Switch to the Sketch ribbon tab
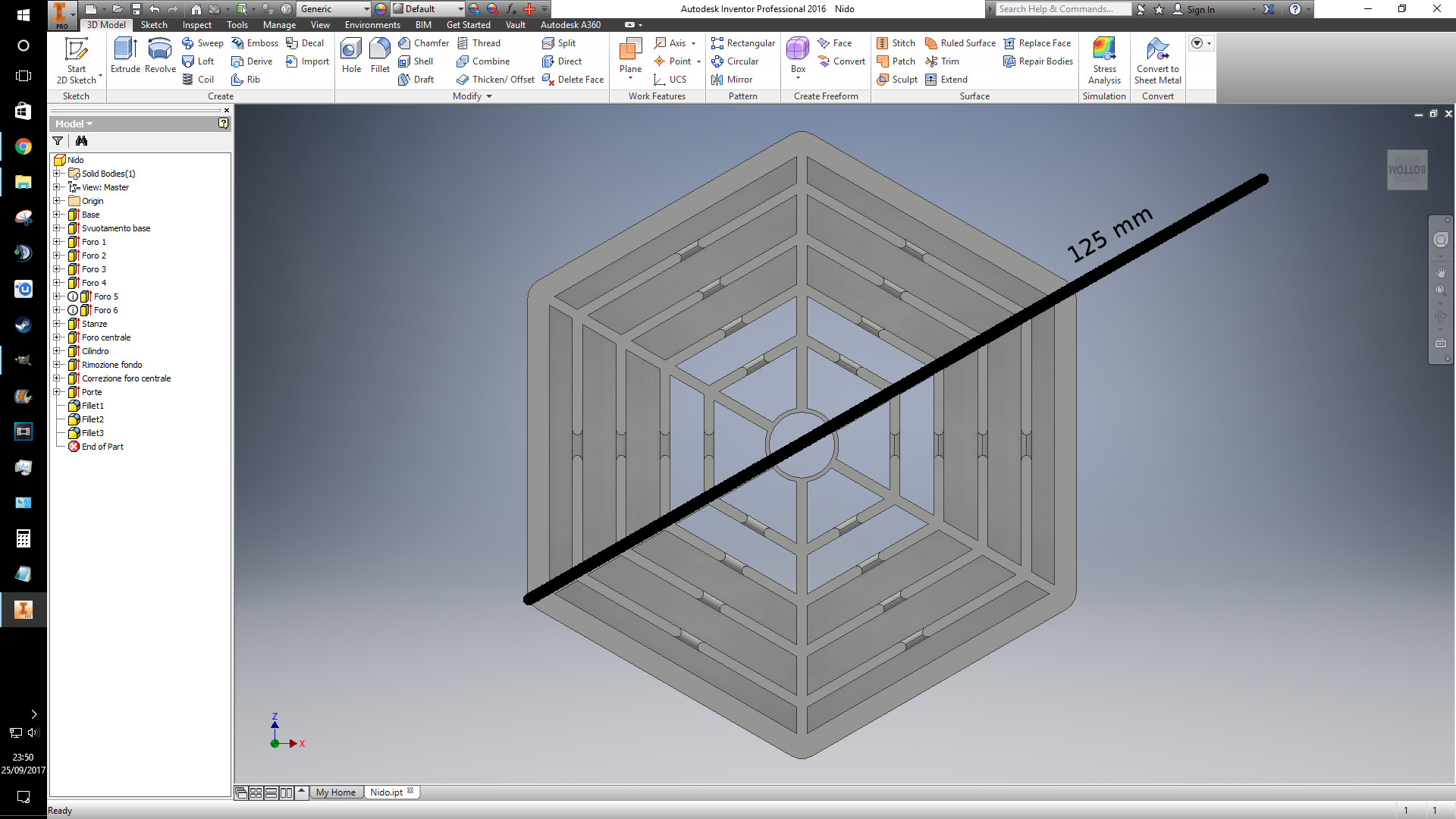This screenshot has width=1456, height=819. point(154,25)
